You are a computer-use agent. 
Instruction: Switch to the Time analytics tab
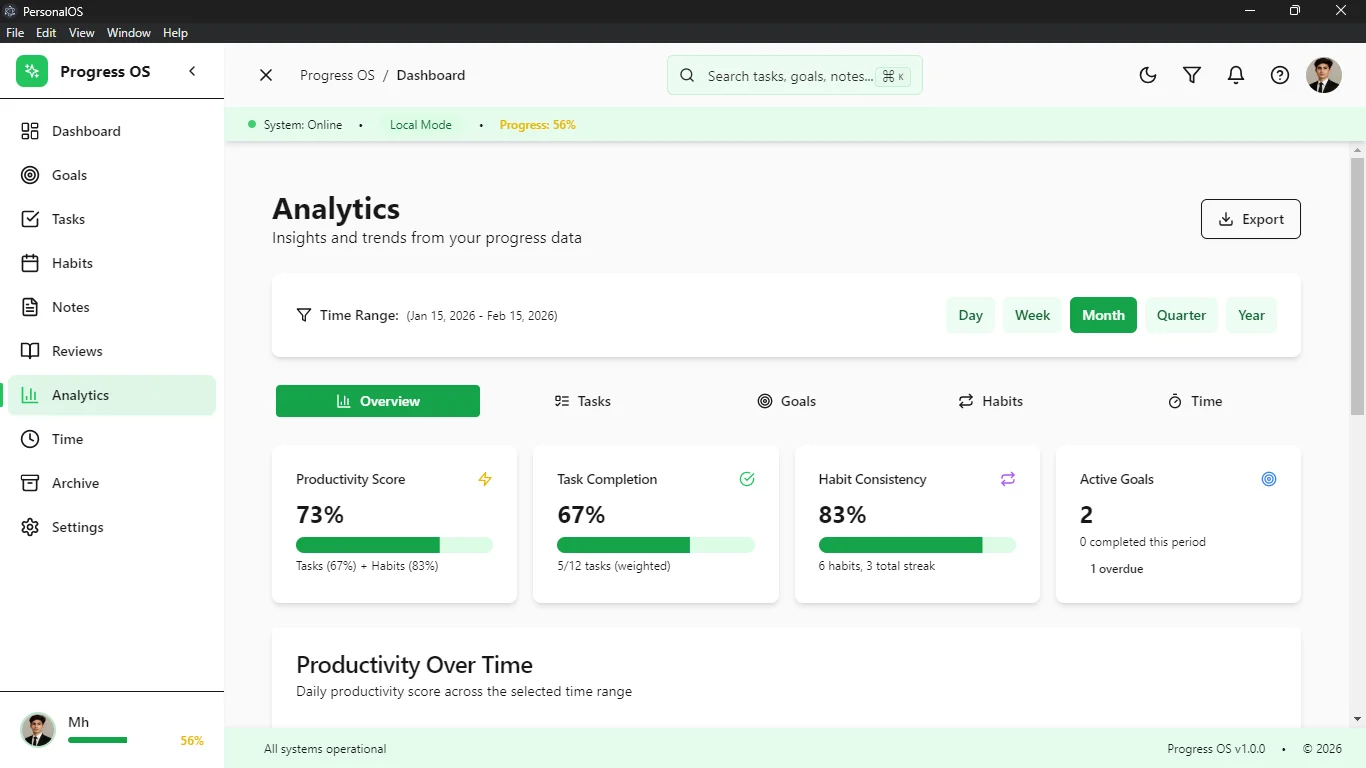pyautogui.click(x=1194, y=401)
